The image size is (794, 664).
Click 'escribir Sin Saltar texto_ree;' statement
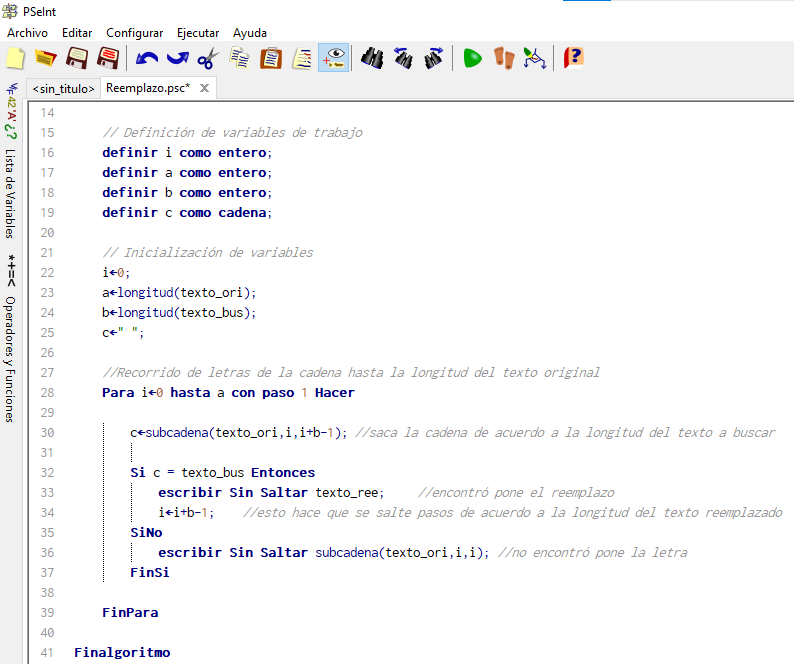(x=271, y=493)
